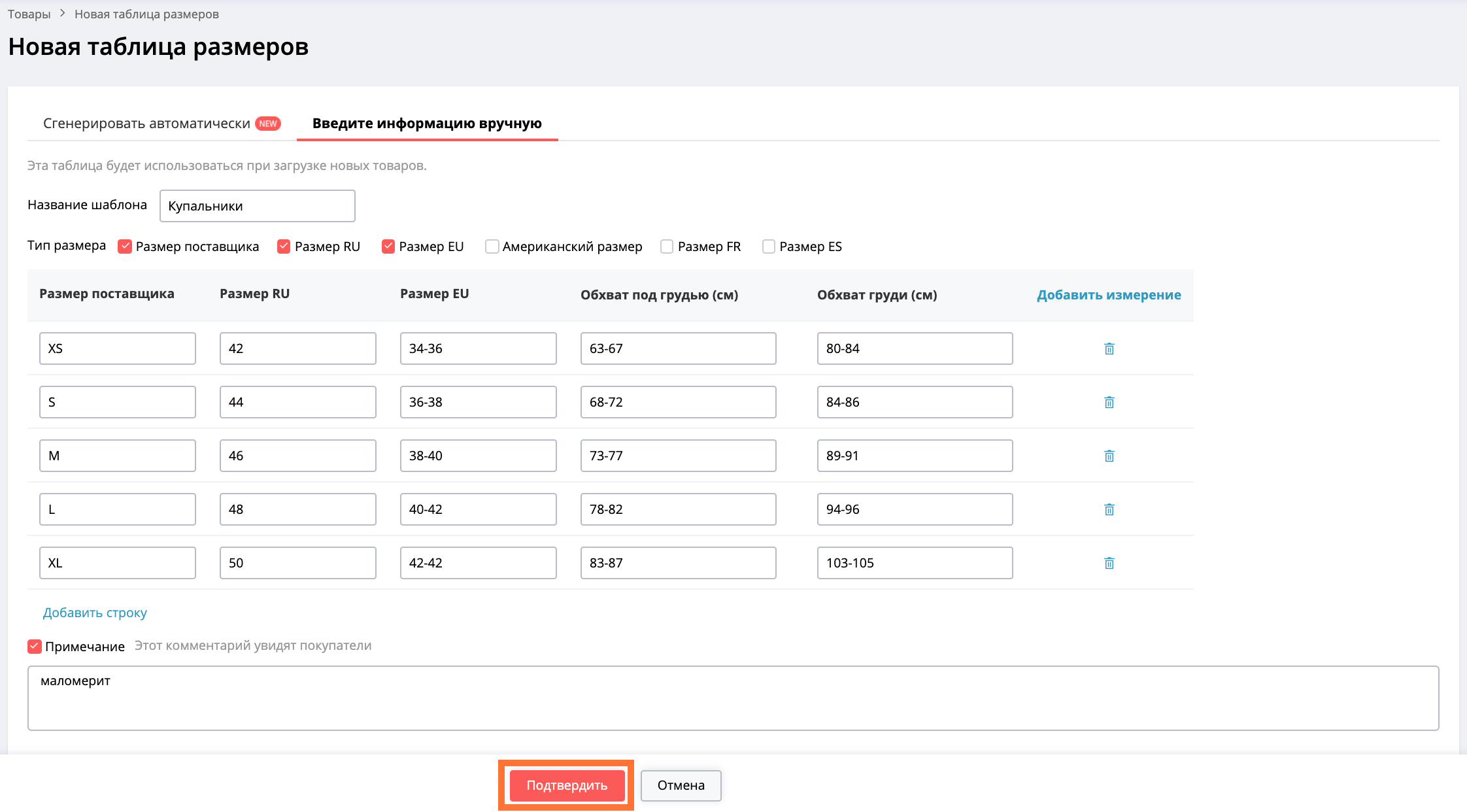Image resolution: width=1467 pixels, height=812 pixels.
Task: Toggle the Примечание checkbox
Action: [35, 647]
